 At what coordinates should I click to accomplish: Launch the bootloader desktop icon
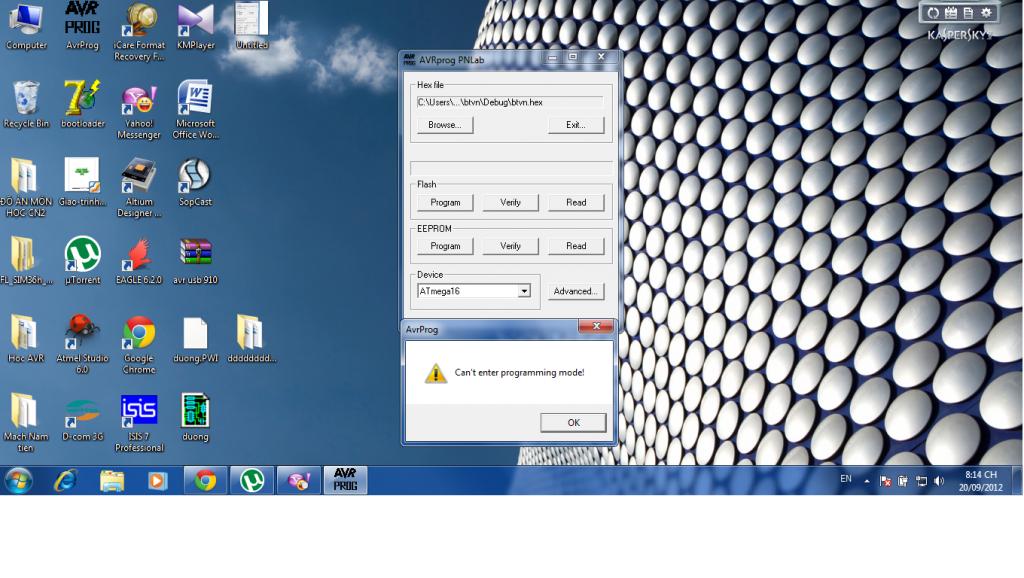click(82, 104)
